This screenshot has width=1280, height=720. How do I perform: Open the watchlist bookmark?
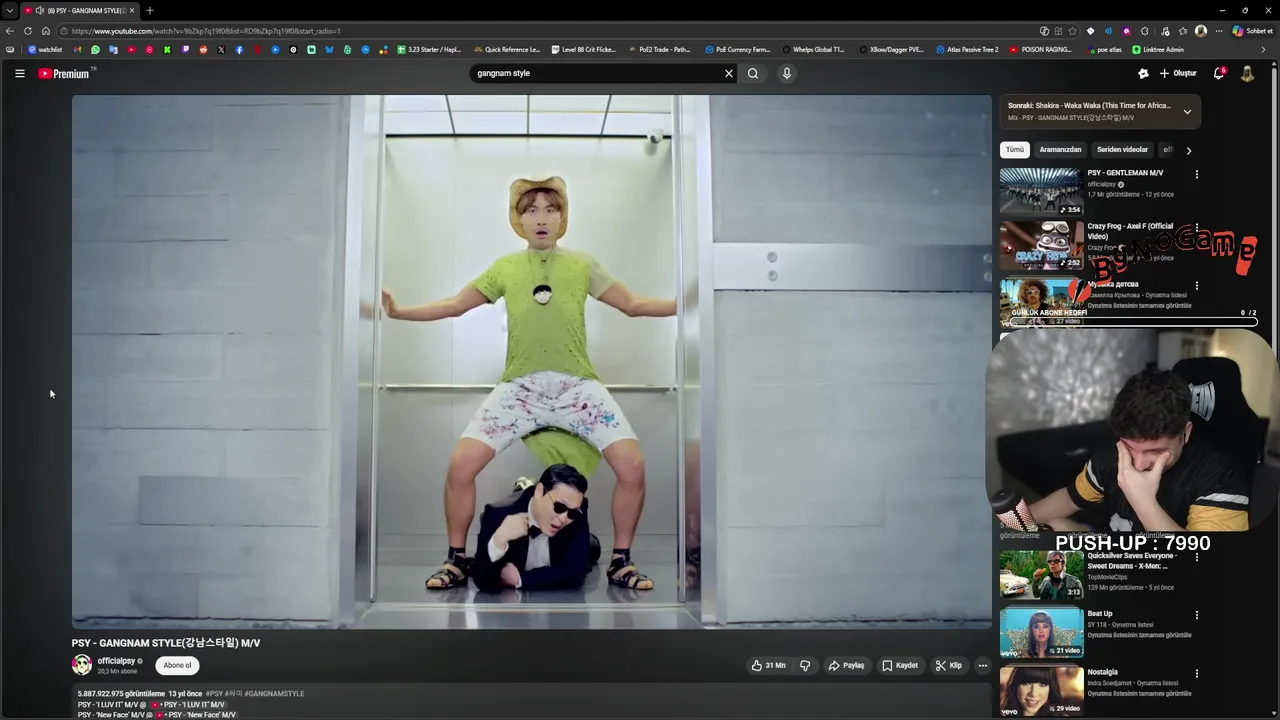(x=45, y=49)
